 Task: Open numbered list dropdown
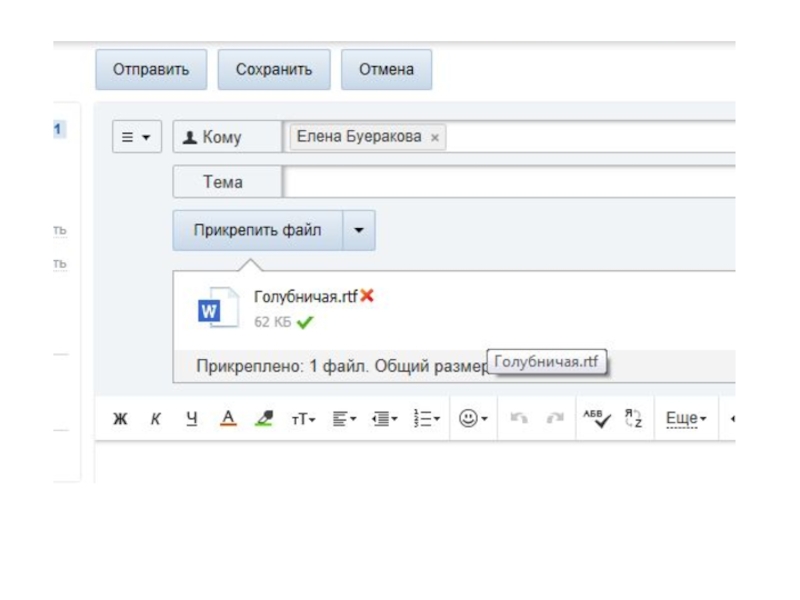tap(427, 419)
